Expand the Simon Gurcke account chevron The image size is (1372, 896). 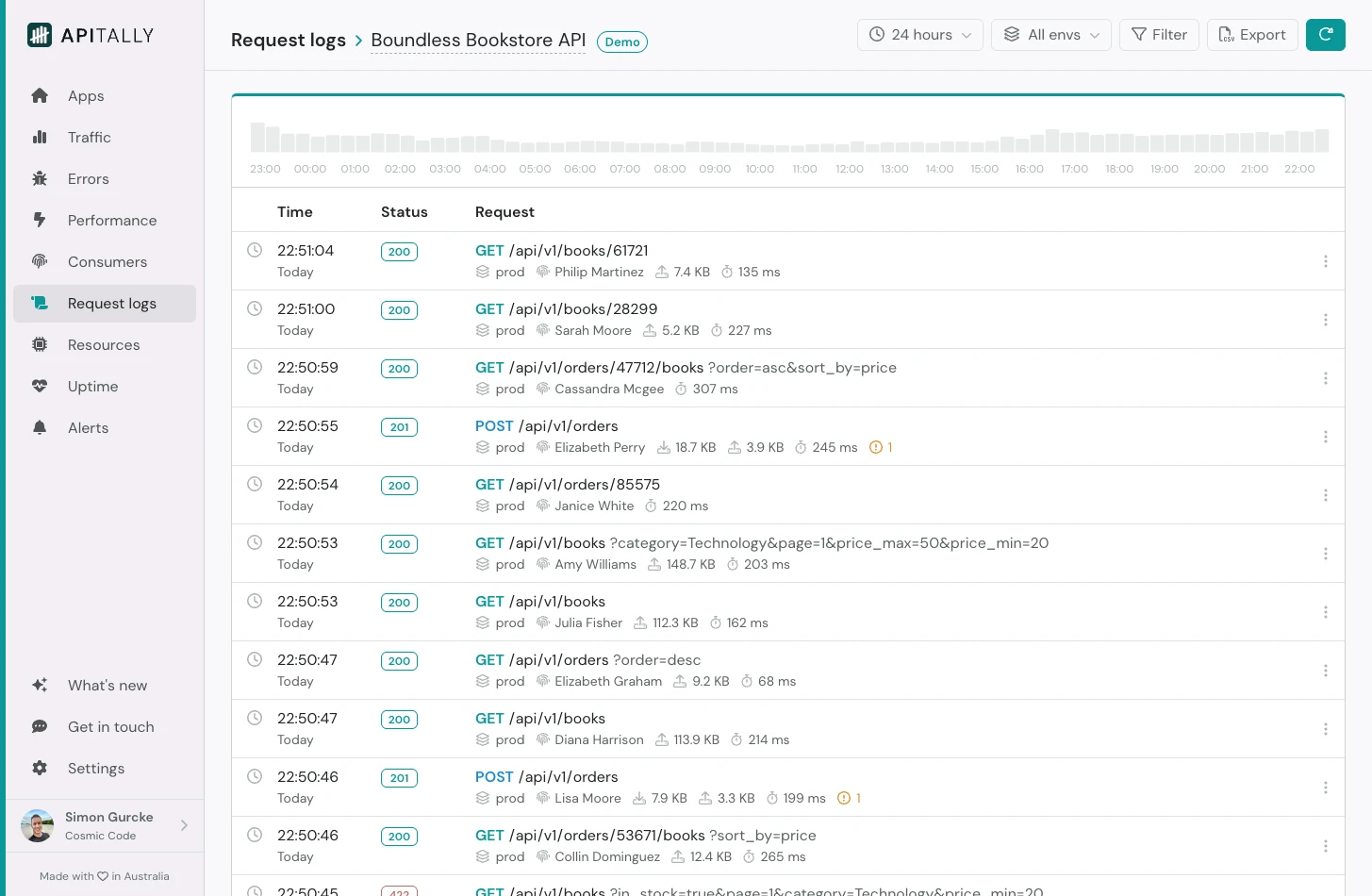coord(185,825)
